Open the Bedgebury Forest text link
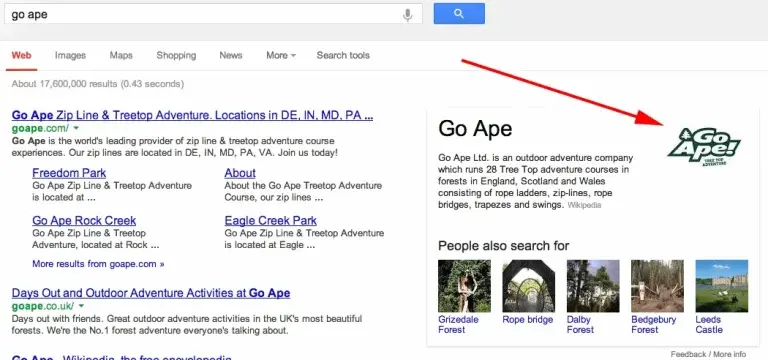 653,325
